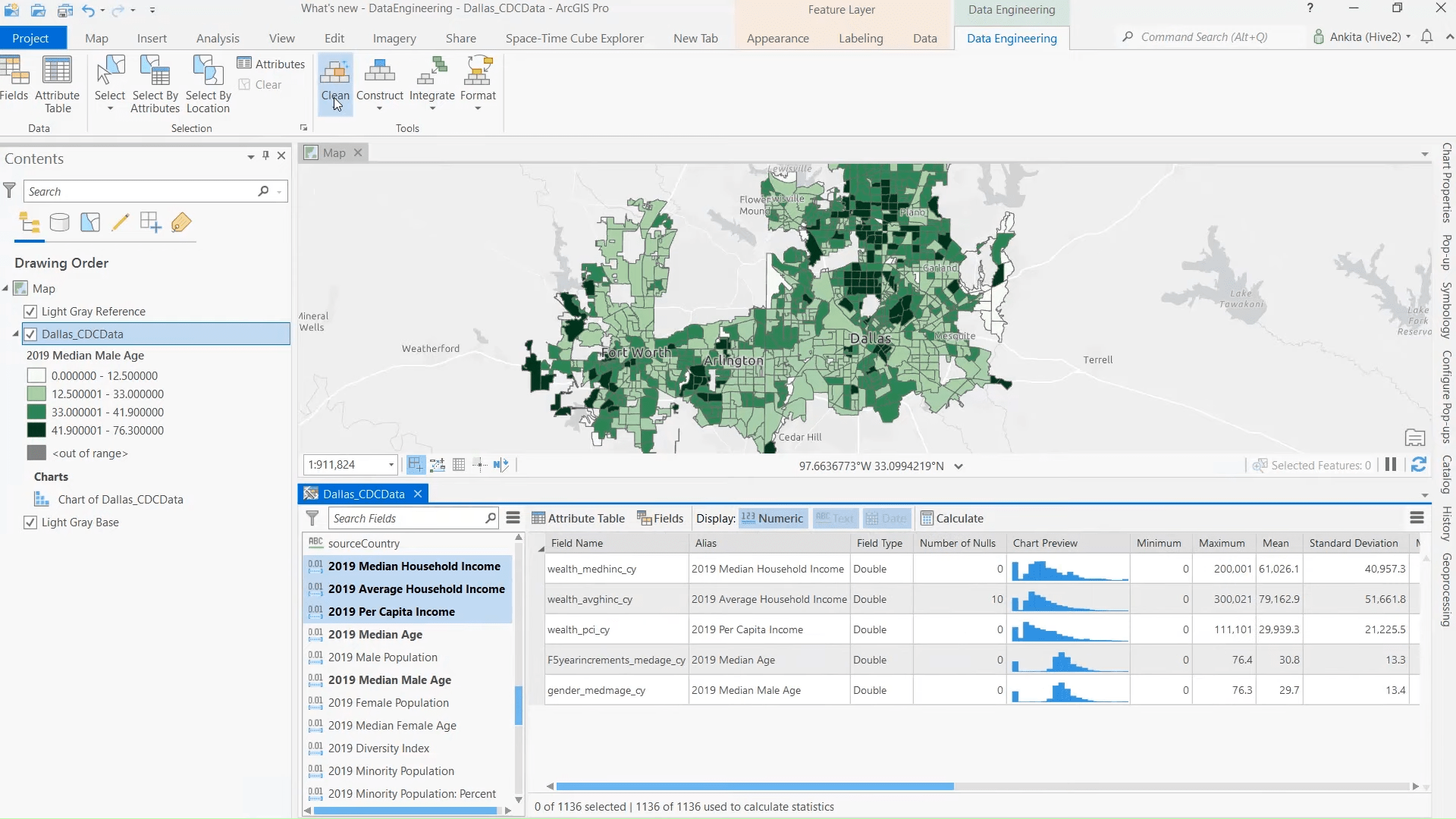Image resolution: width=1456 pixels, height=819 pixels.
Task: Toggle visibility of Dallas_CDCData layer
Action: click(30, 334)
